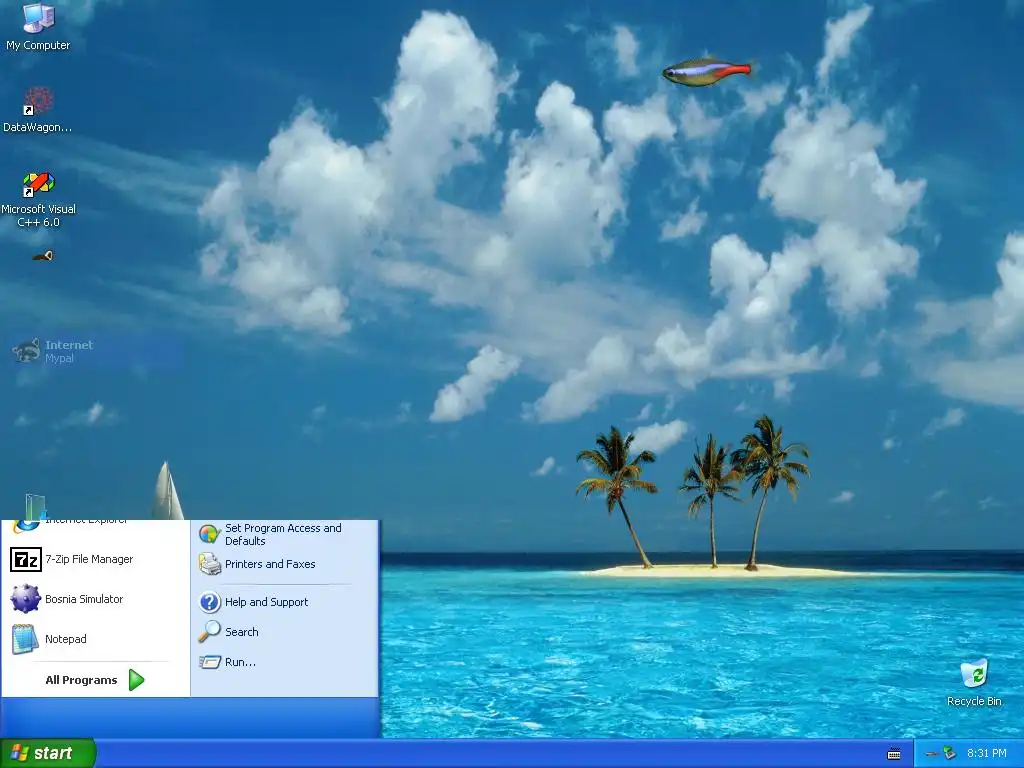Open the Recycle Bin desktop icon
The height and width of the screenshot is (768, 1024).
pyautogui.click(x=974, y=674)
